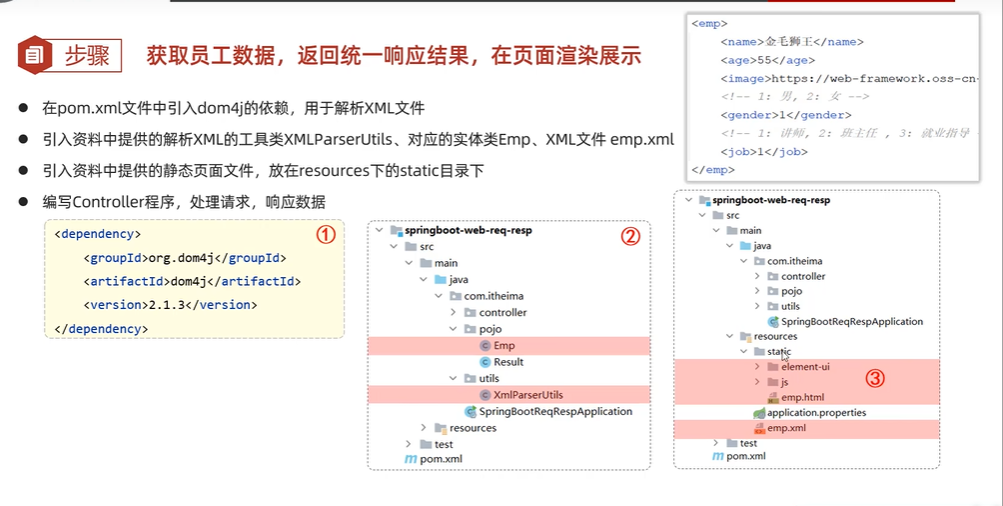The width and height of the screenshot is (1003, 506).
Task: Click the Result class icon in tree ②
Action: [485, 362]
